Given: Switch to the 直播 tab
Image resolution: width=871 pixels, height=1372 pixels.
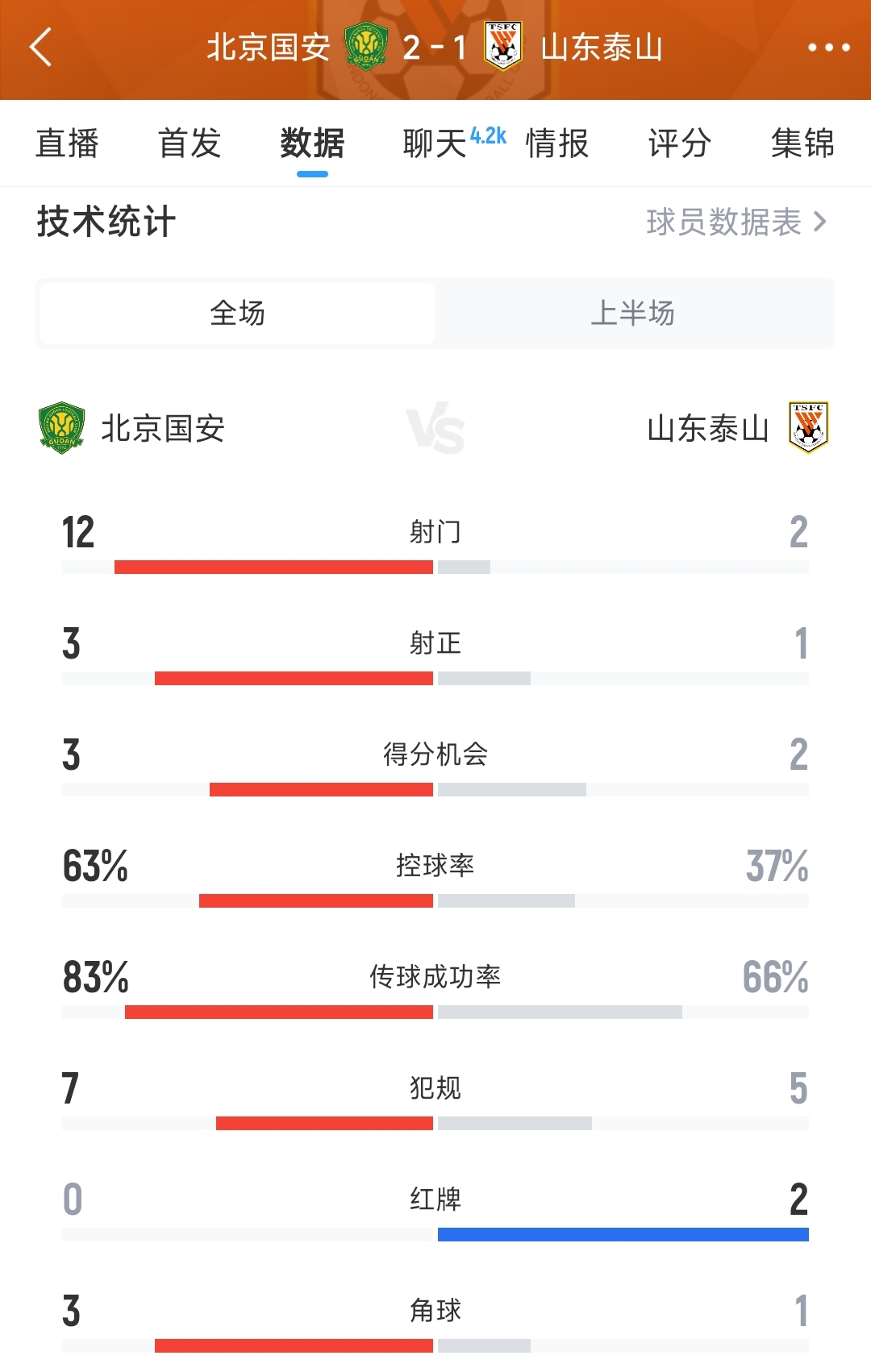Looking at the screenshot, I should coord(67,143).
